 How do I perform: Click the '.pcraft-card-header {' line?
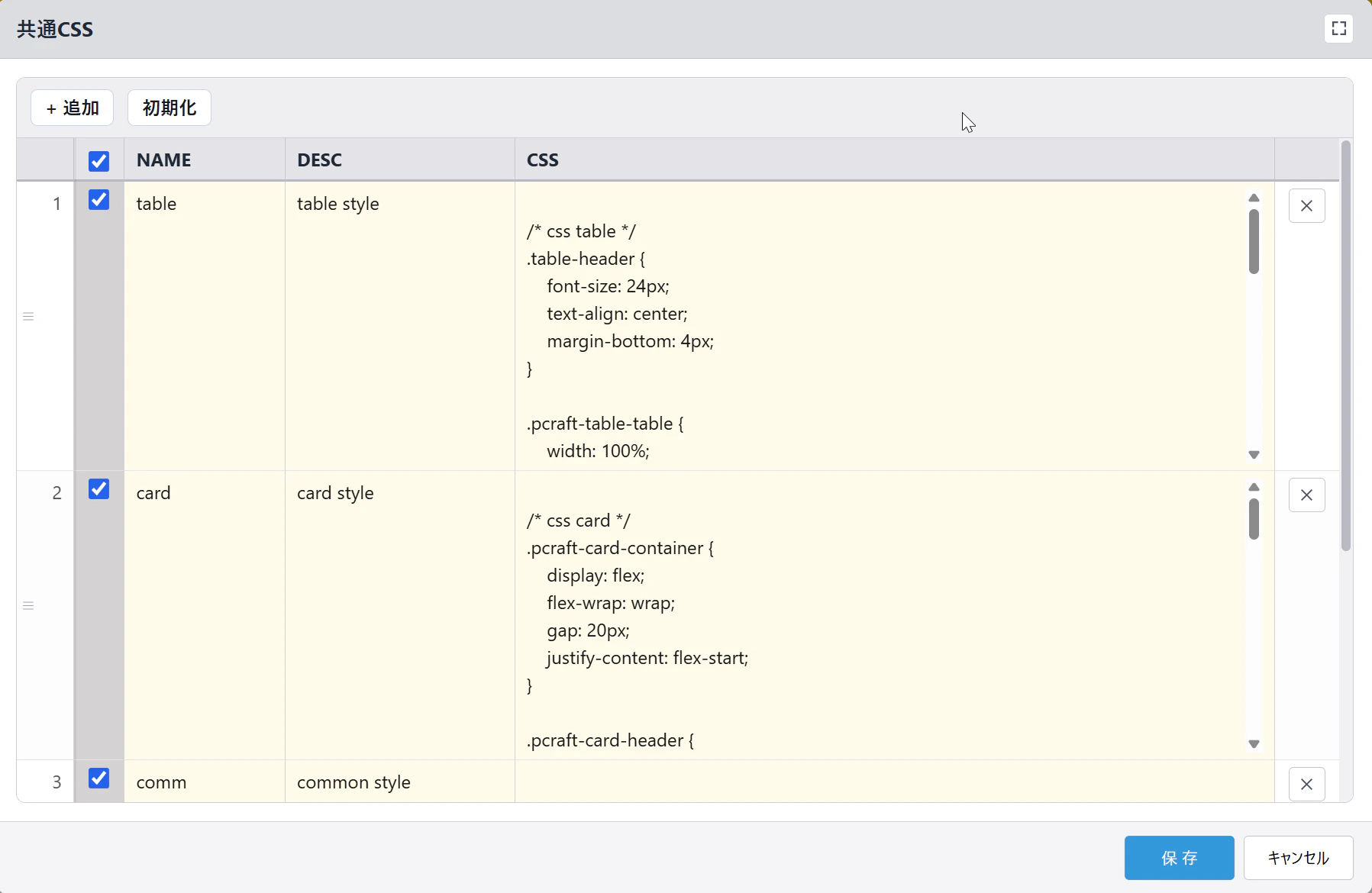(x=610, y=740)
